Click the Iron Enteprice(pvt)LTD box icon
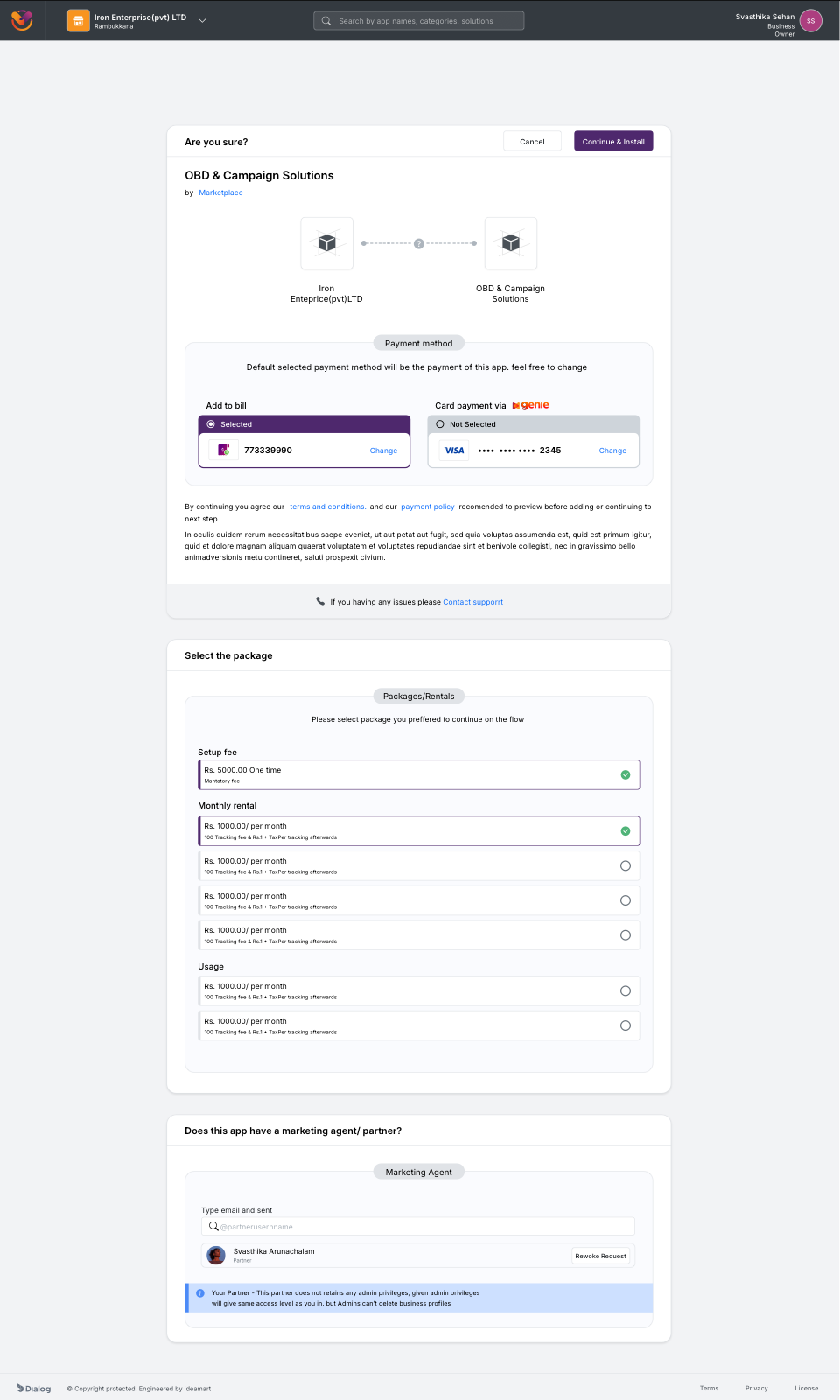 [x=327, y=243]
